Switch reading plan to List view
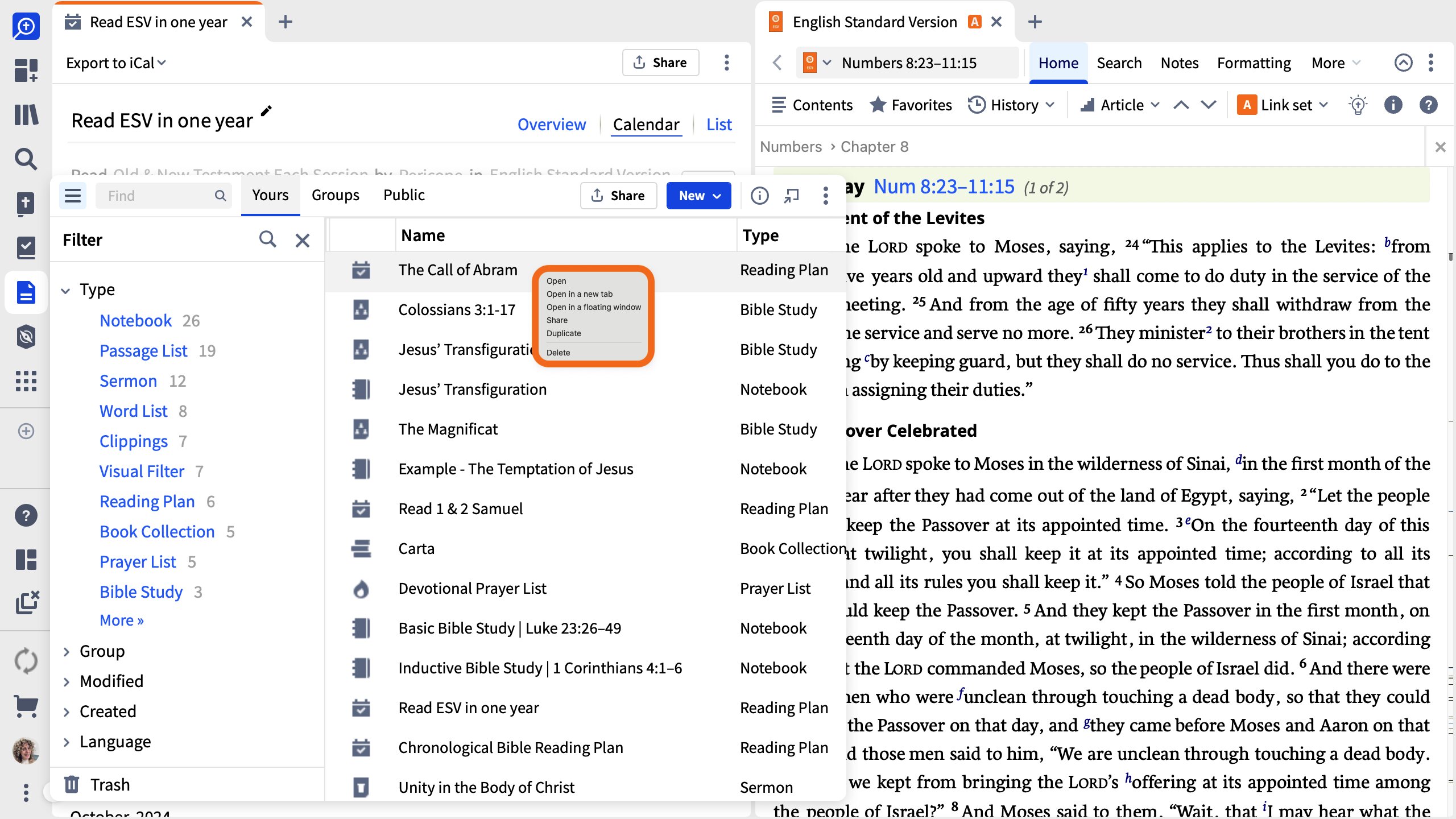 [x=719, y=124]
